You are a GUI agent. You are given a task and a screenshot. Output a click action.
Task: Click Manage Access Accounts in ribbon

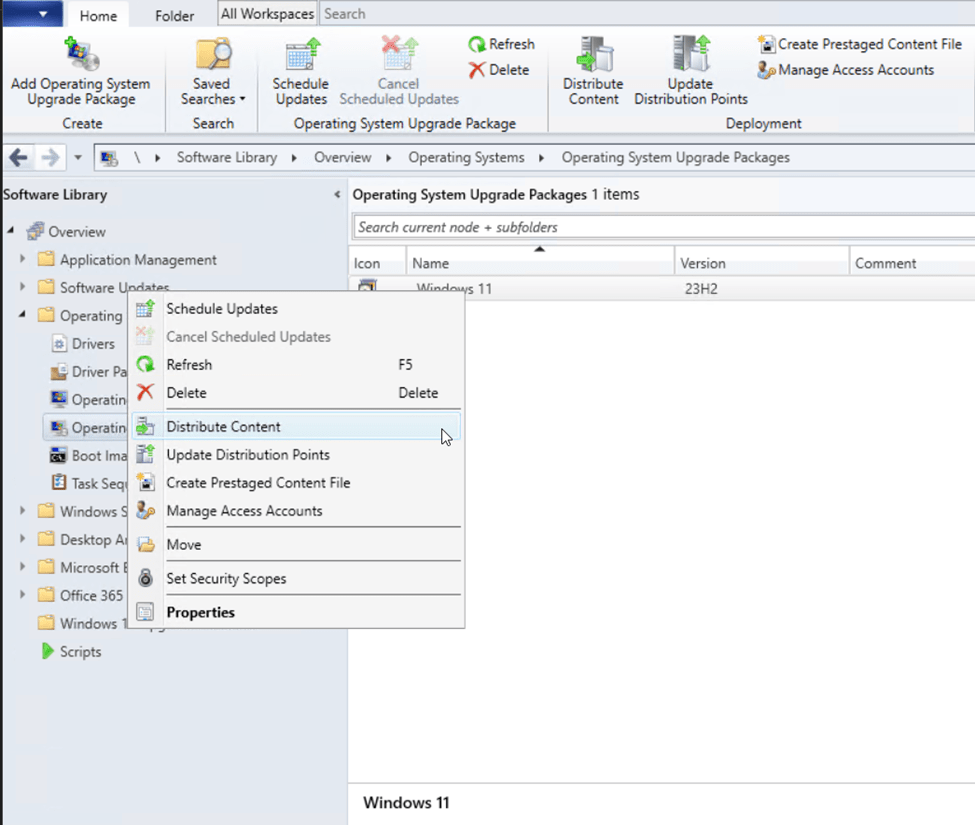click(x=846, y=70)
